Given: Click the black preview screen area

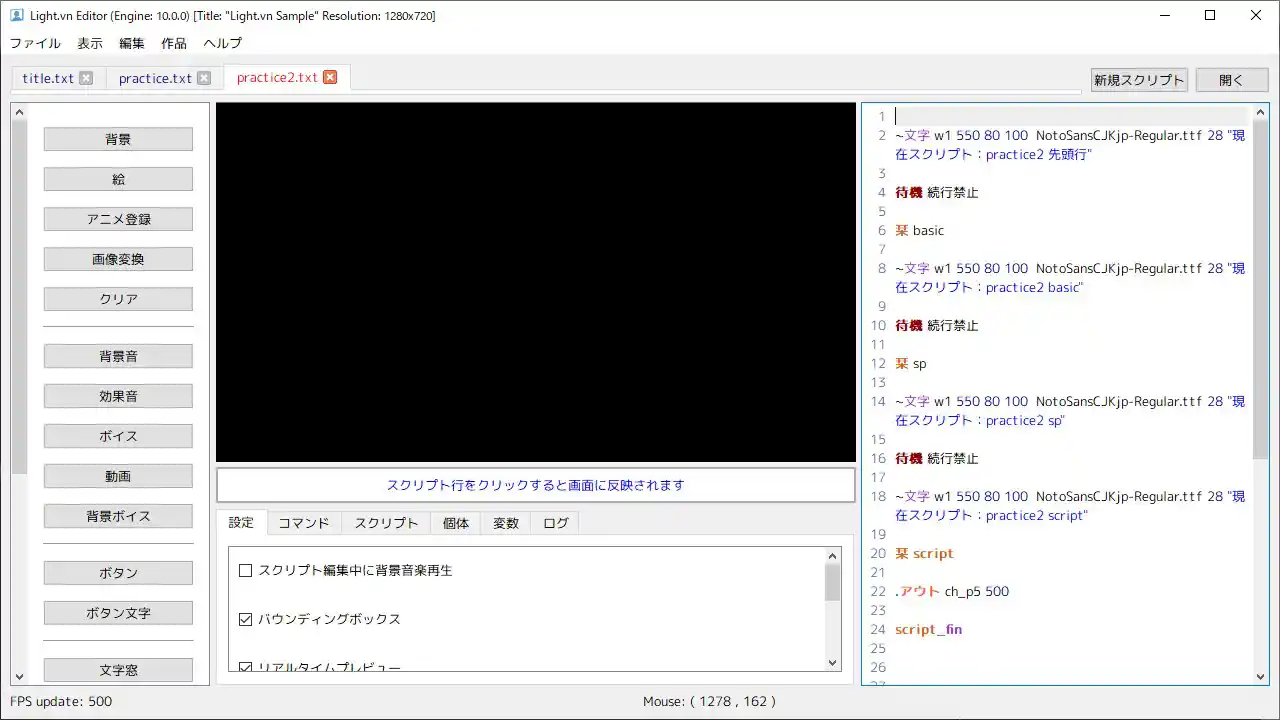Looking at the screenshot, I should pos(536,282).
